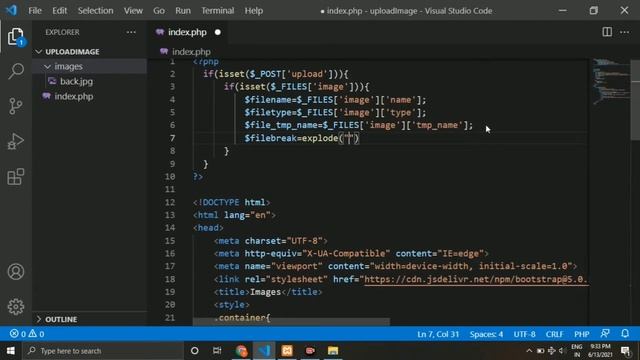The height and width of the screenshot is (360, 640).
Task: Open the Run and Debug view icon
Action: tap(16, 141)
